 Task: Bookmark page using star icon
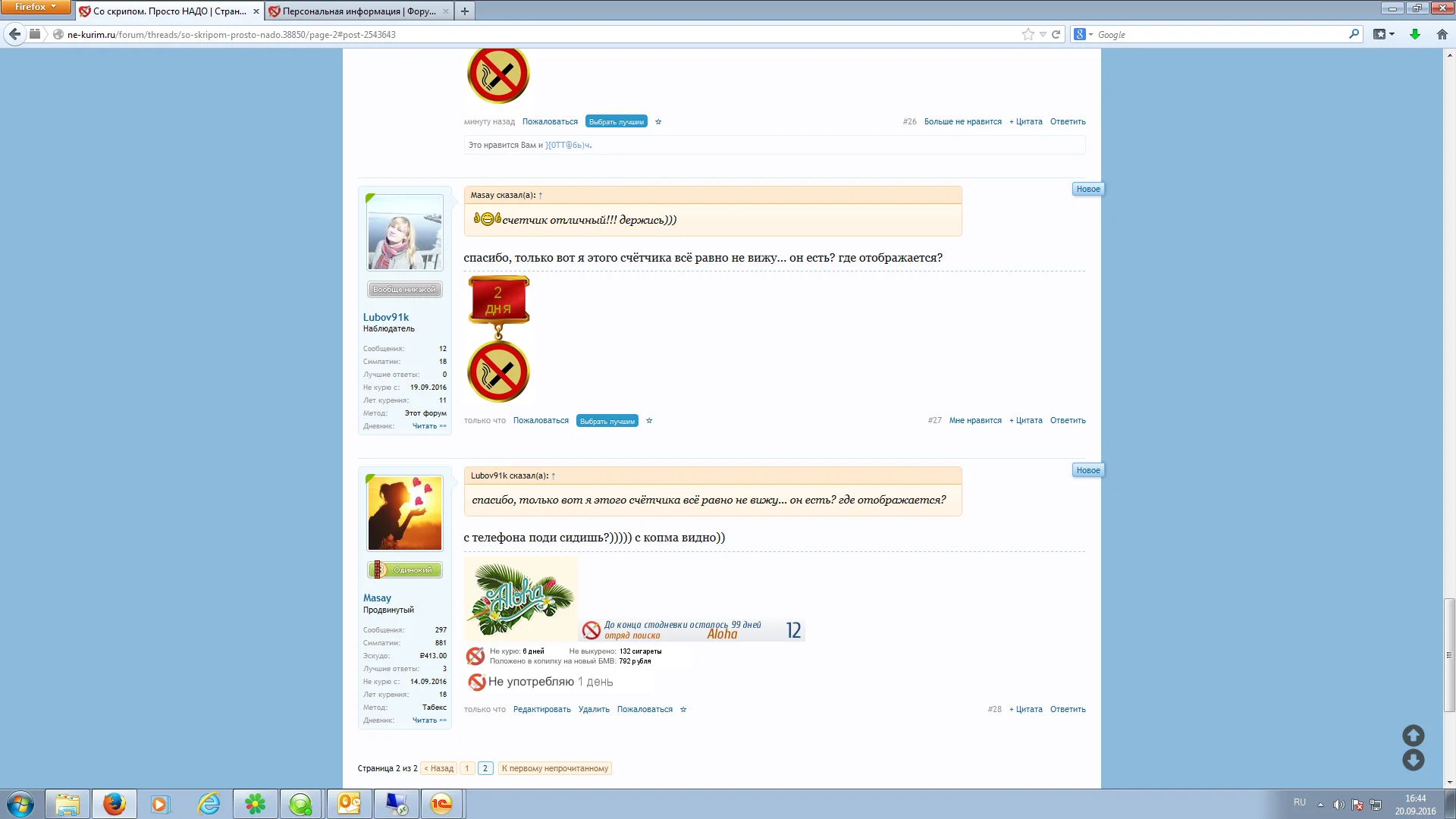(x=1028, y=34)
